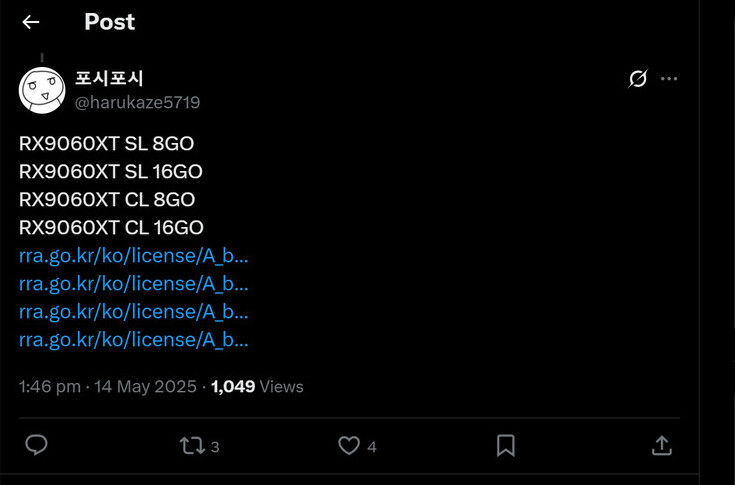Open the @harukaze5719 handle
The image size is (735, 485).
137,103
